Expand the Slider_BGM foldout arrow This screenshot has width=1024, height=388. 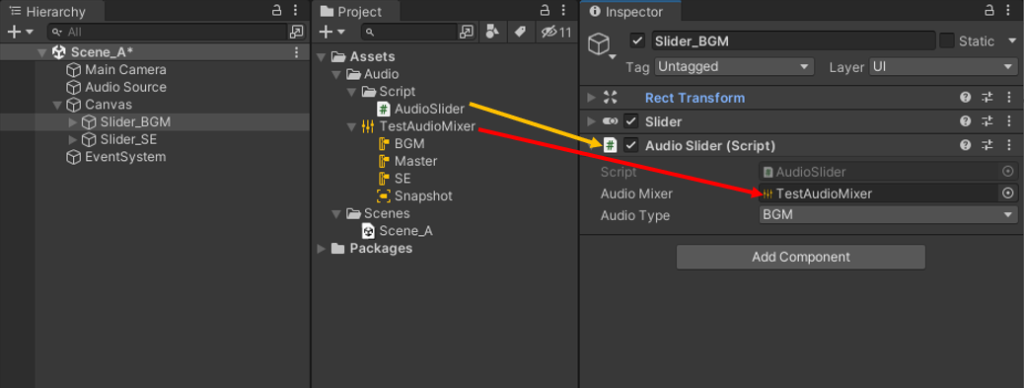(73, 122)
